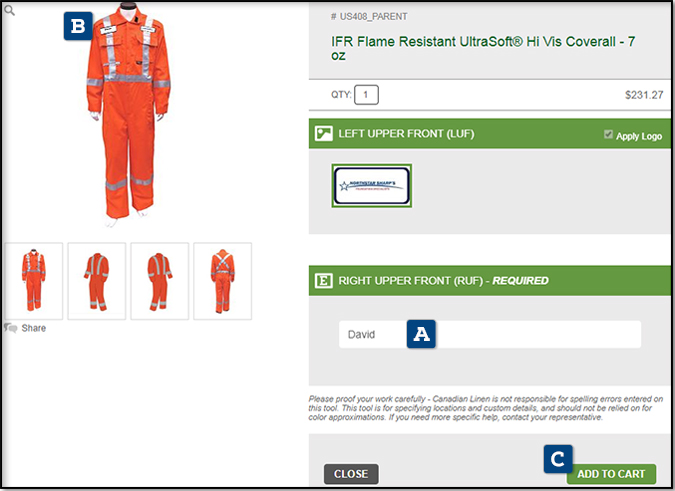Click the text E icon in Right Upper Front header

[x=324, y=280]
